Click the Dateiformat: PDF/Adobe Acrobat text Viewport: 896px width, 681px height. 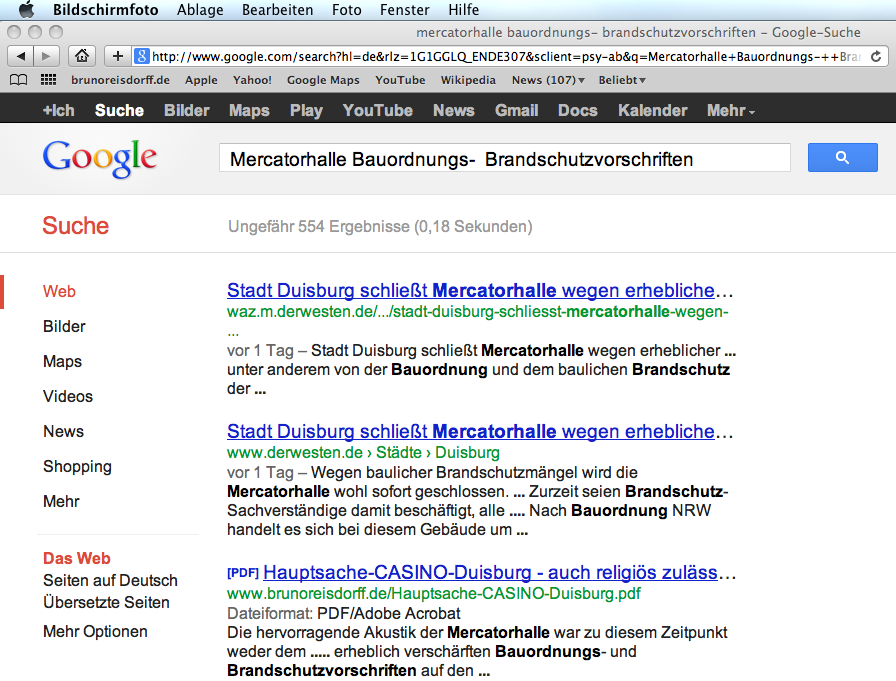343,613
